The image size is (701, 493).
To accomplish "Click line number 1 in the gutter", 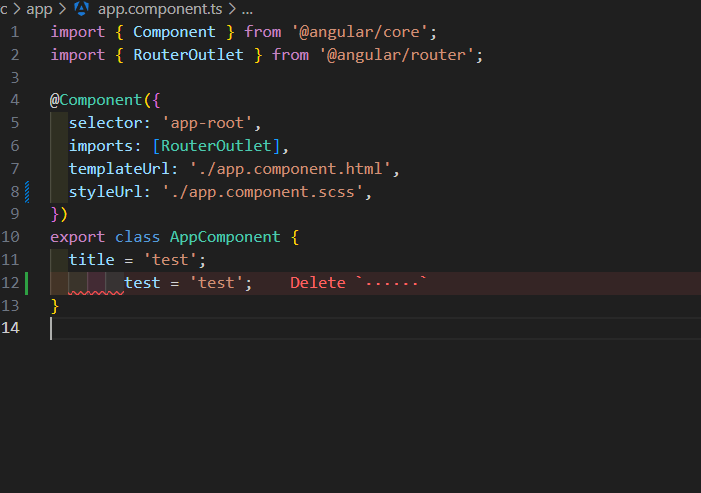I will [x=15, y=32].
